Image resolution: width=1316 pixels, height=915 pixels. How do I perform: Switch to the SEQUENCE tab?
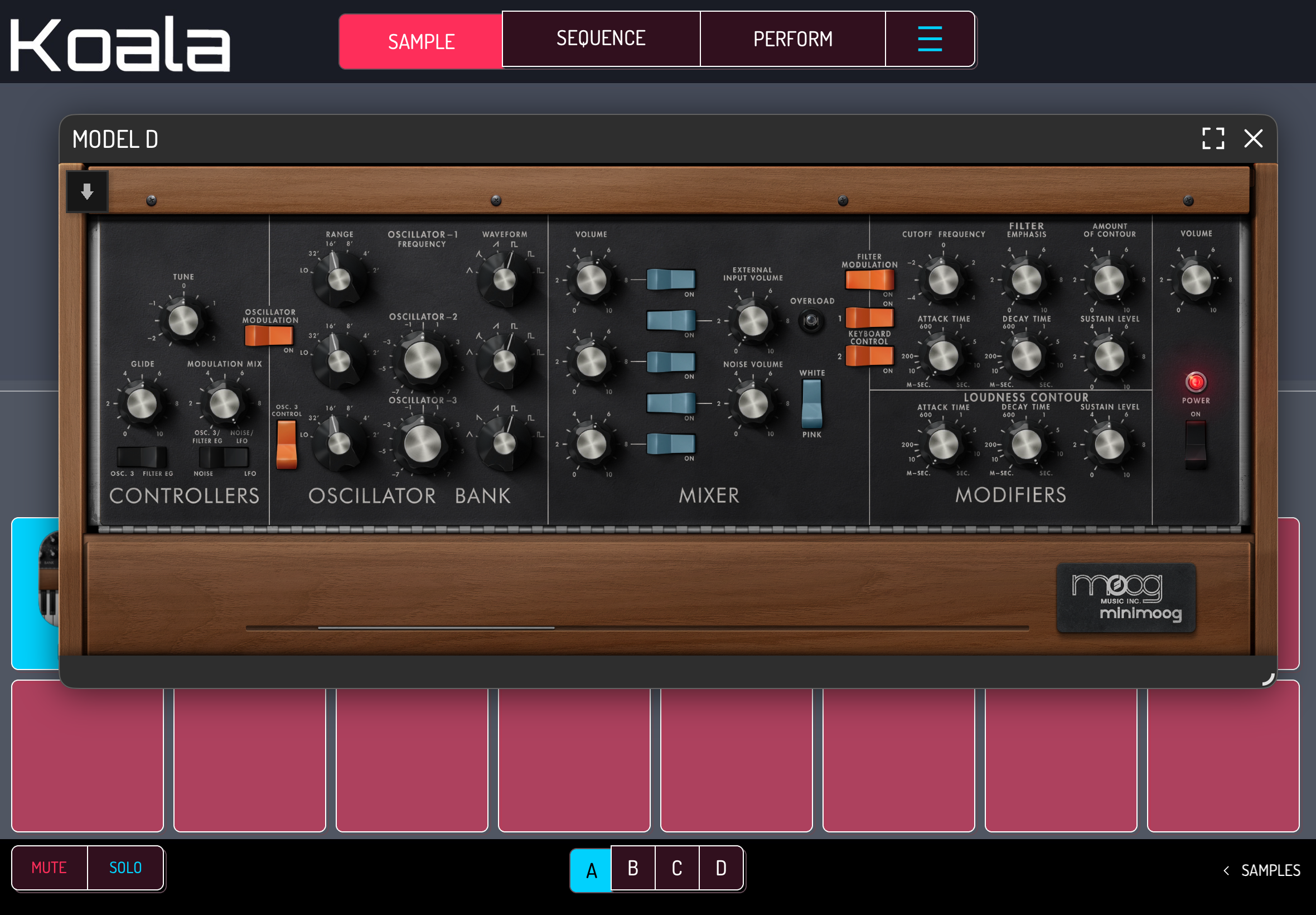point(601,38)
